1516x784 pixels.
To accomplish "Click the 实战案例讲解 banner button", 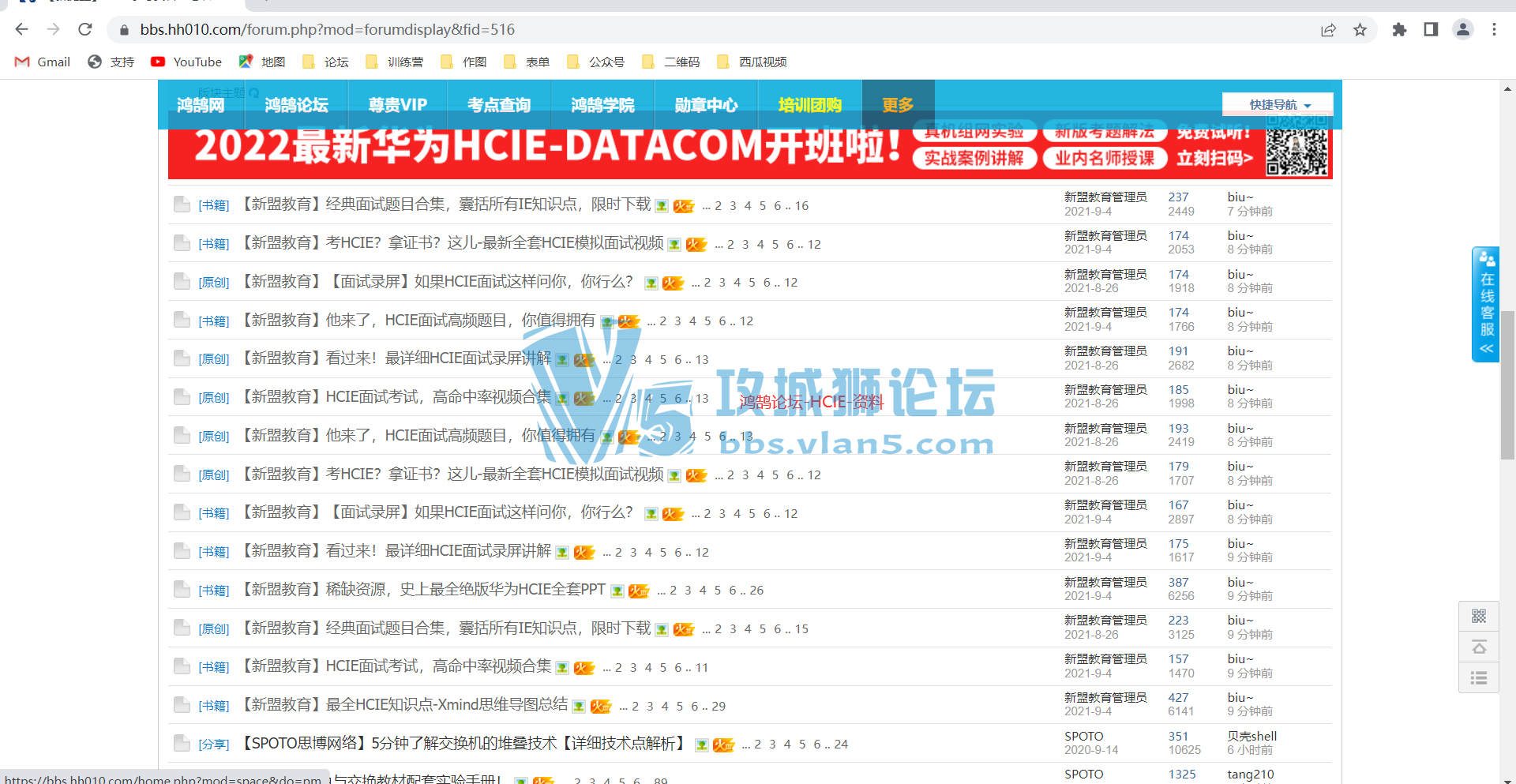I will (x=974, y=158).
